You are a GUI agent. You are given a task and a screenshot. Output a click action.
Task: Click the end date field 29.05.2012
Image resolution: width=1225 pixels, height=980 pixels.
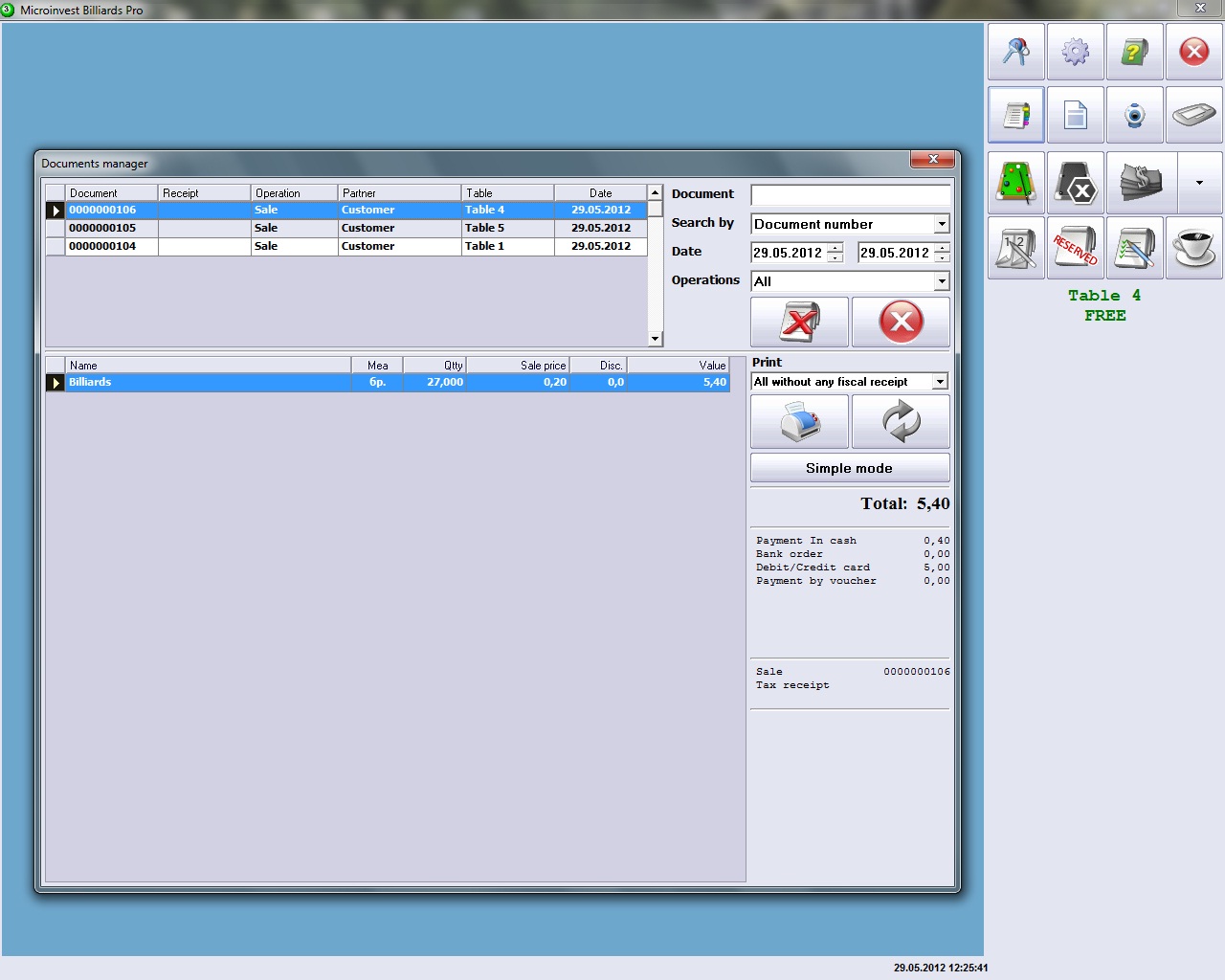[896, 253]
